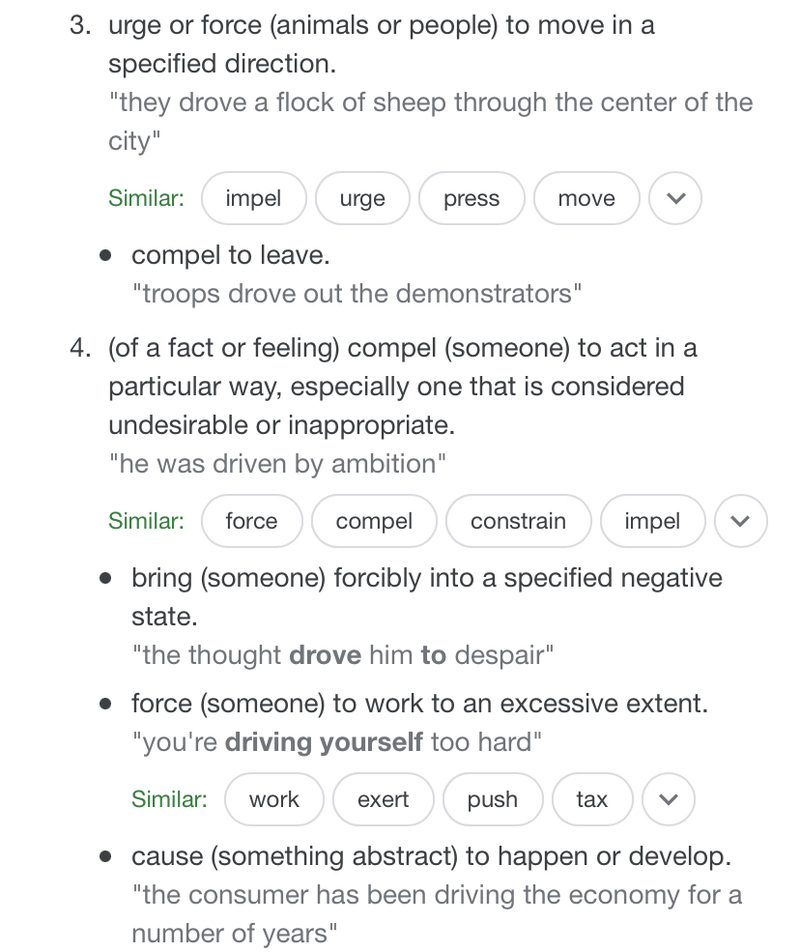The width and height of the screenshot is (800, 952).
Task: Click the 'Similar:' label beside 'work'
Action: coord(169,799)
